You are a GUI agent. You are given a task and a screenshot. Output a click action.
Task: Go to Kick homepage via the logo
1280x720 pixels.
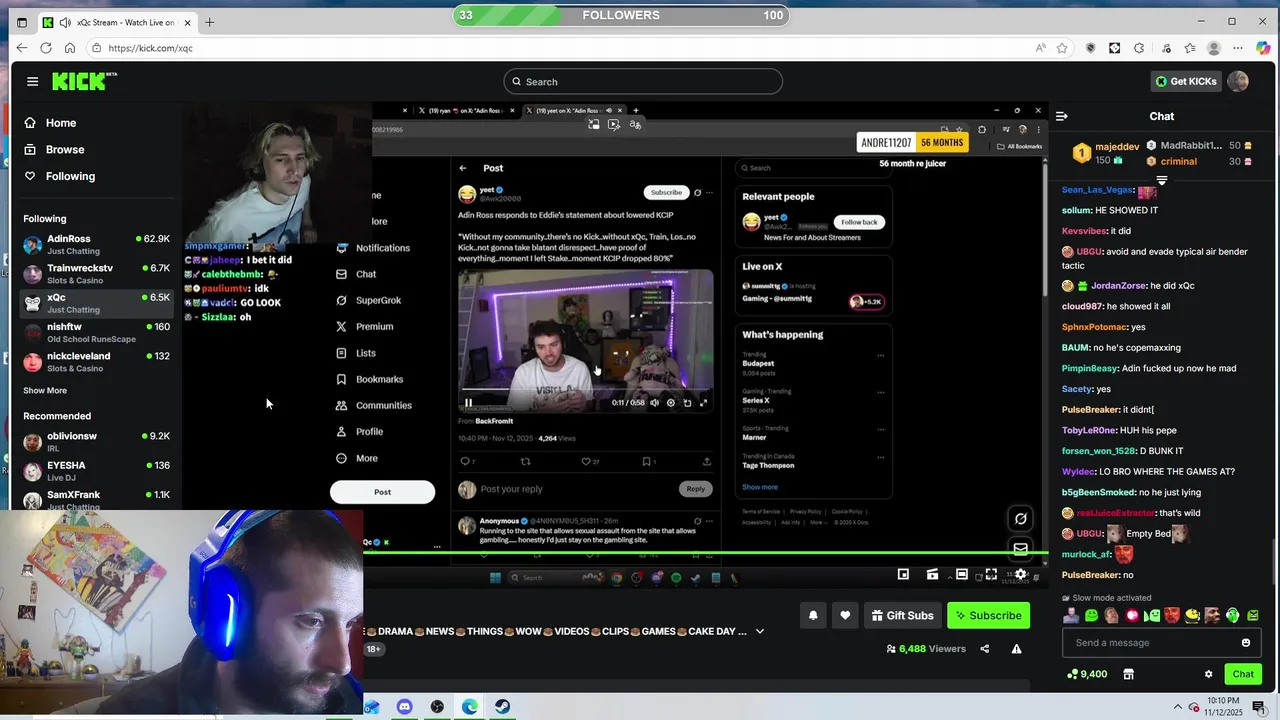84,81
